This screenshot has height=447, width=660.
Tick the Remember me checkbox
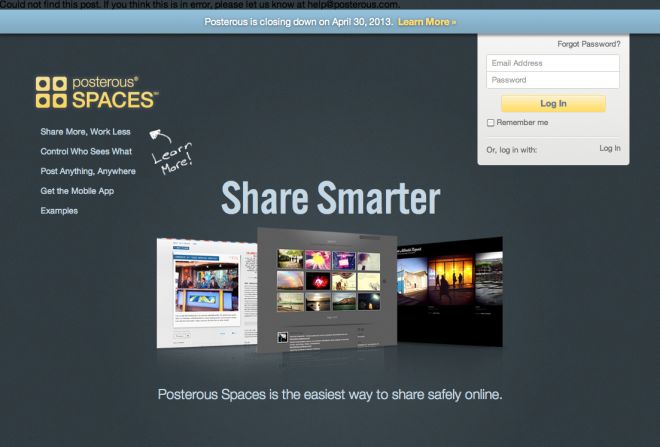490,123
